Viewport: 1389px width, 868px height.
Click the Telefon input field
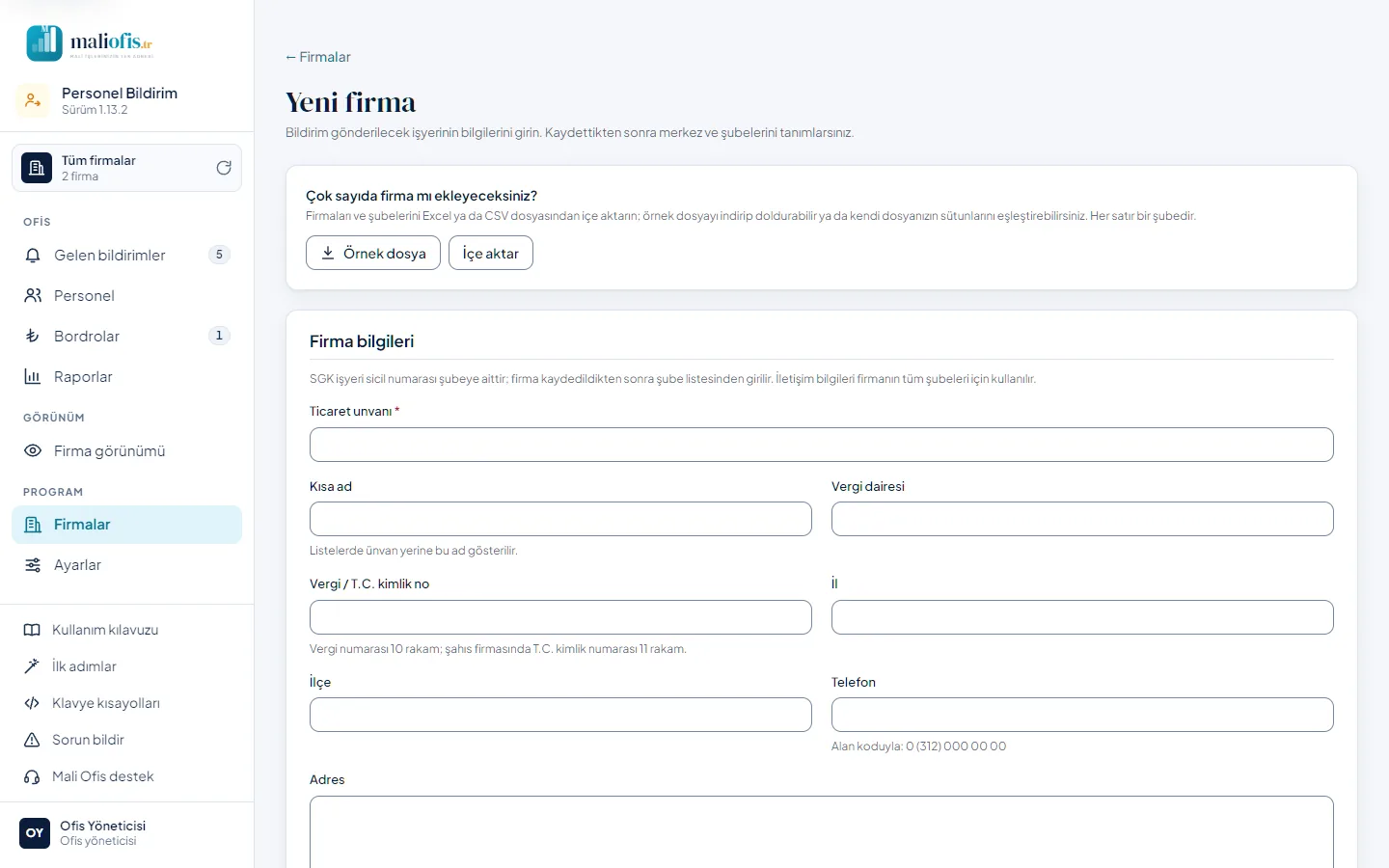pyautogui.click(x=1082, y=715)
